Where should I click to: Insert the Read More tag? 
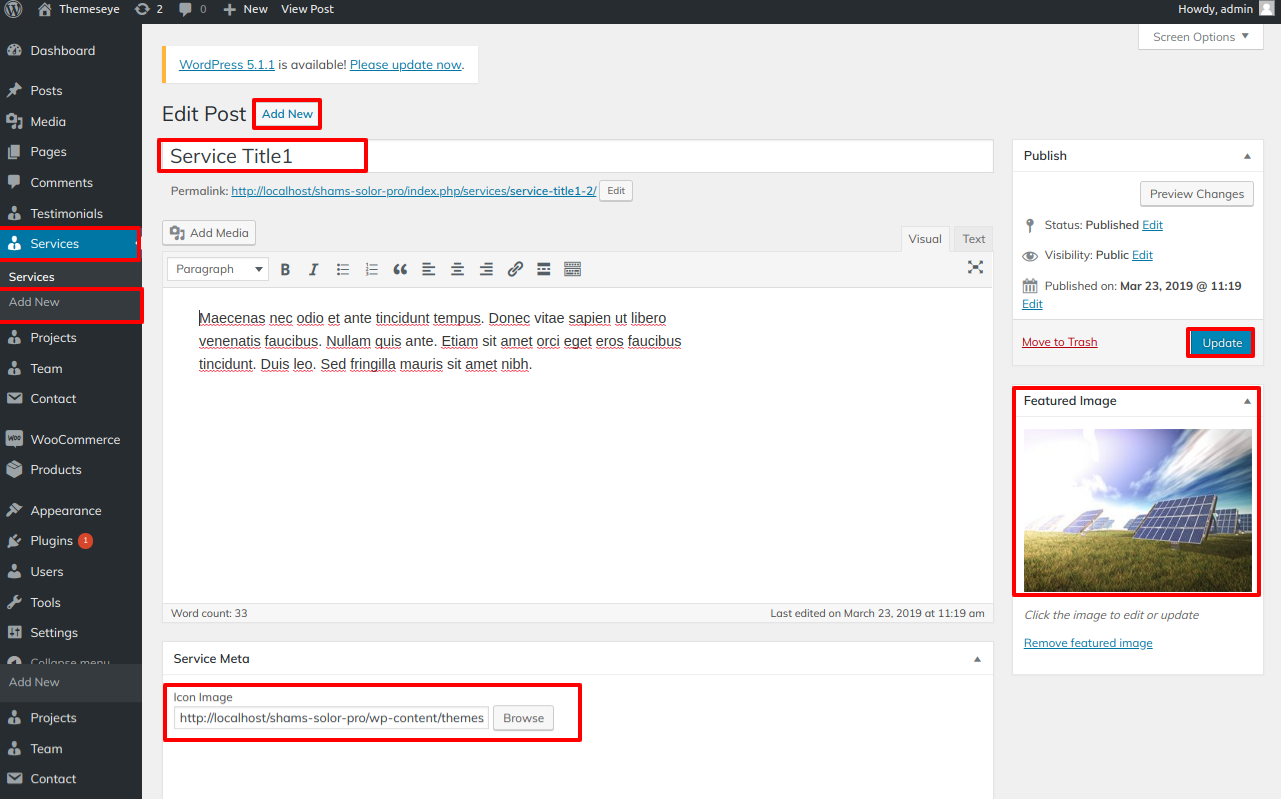click(544, 269)
